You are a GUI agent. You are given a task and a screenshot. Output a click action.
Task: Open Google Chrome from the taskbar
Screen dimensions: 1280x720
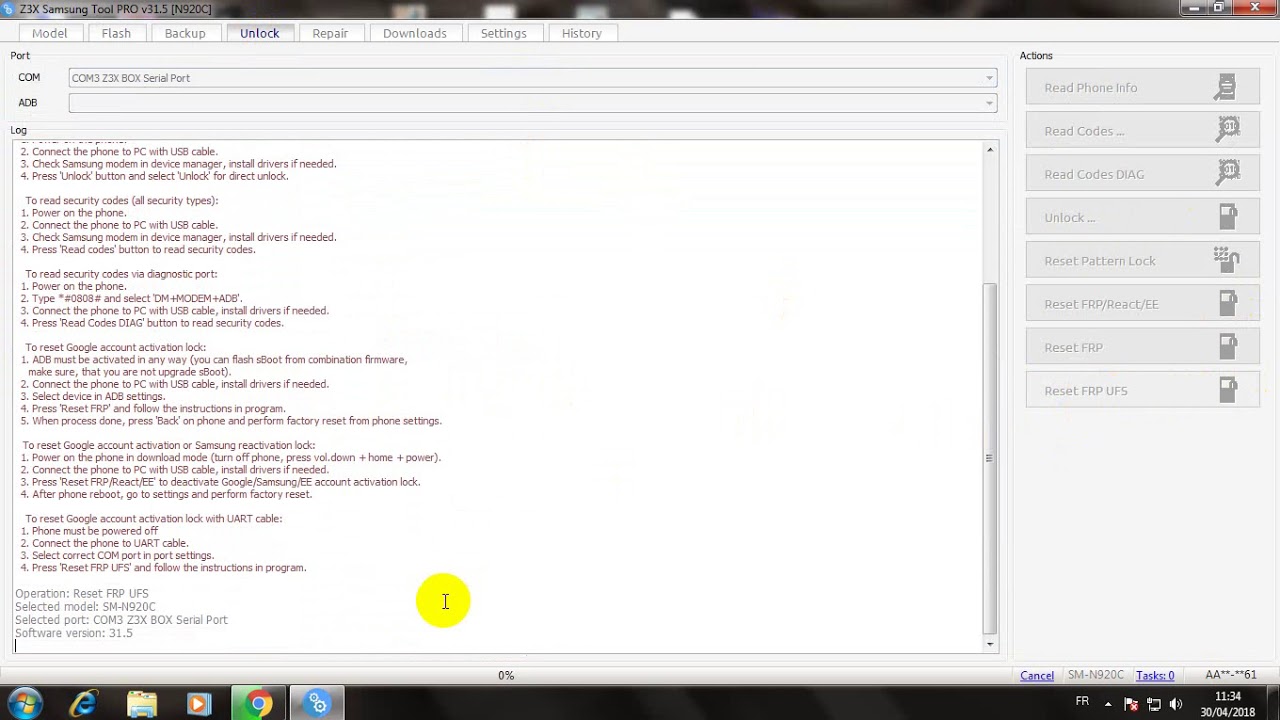click(258, 704)
